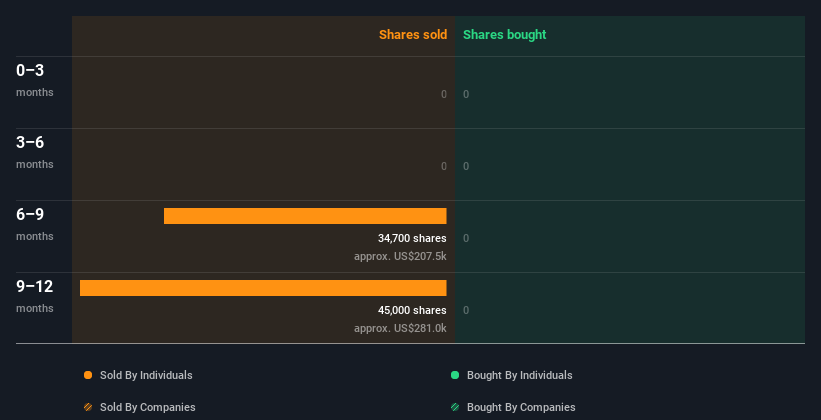Select the orange bar for 9–12 months
The image size is (821, 420).
[263, 288]
